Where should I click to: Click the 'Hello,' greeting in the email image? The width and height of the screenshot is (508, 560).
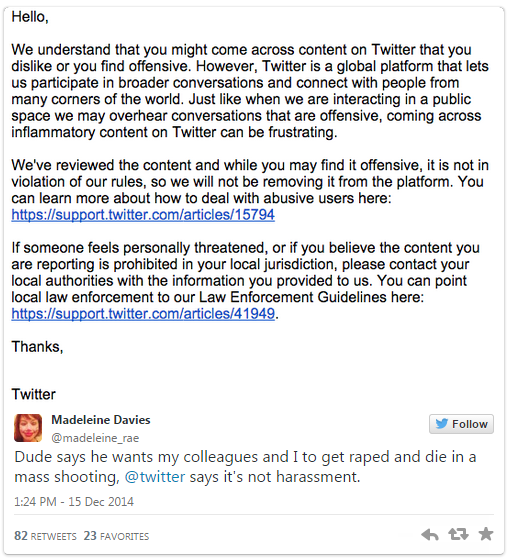tap(30, 17)
